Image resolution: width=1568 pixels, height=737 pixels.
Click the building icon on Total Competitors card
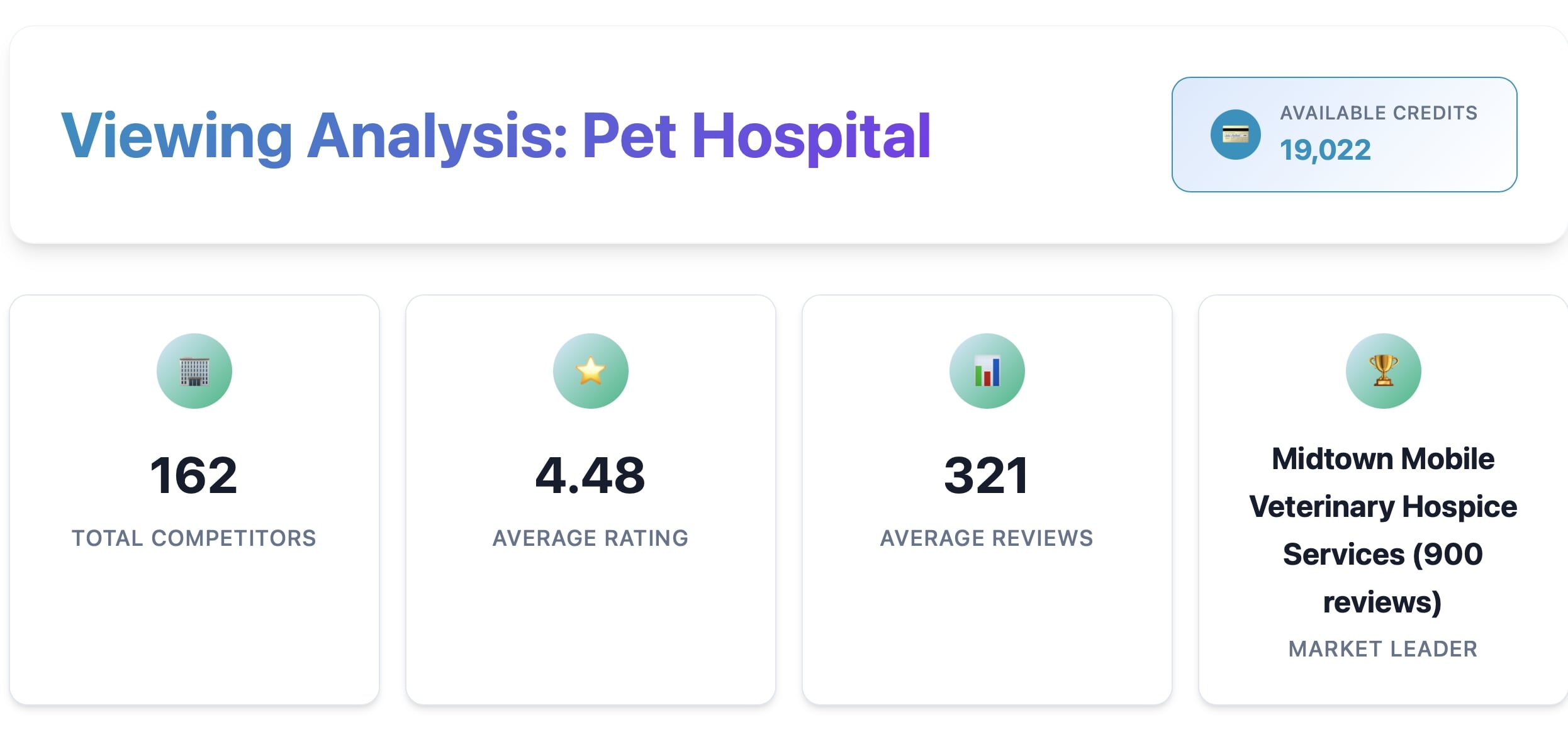point(194,371)
